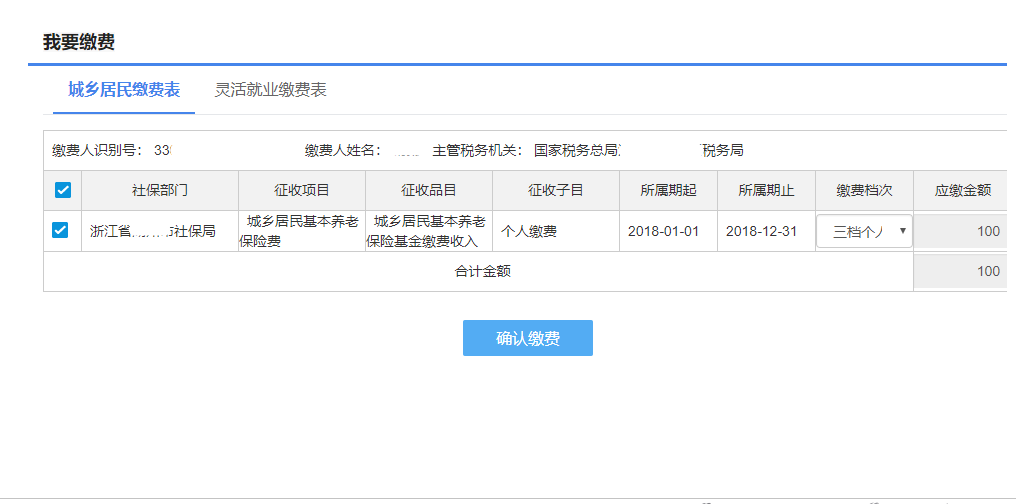Click the 缴费档次 column header
1016x504 pixels.
point(864,190)
